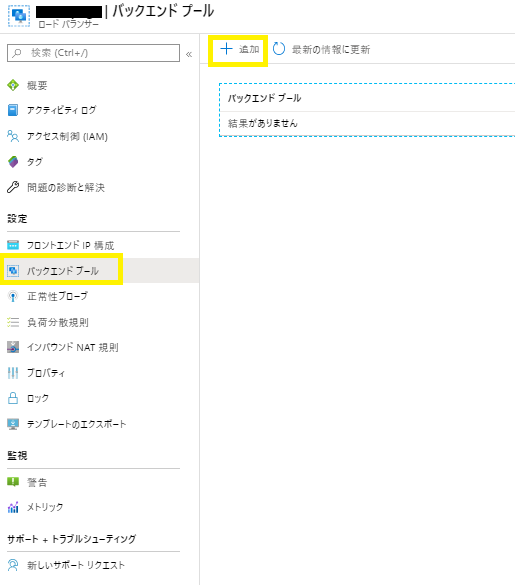Click the magnifier icon in search box
Image resolution: width=515 pixels, height=585 pixels.
click(17, 53)
